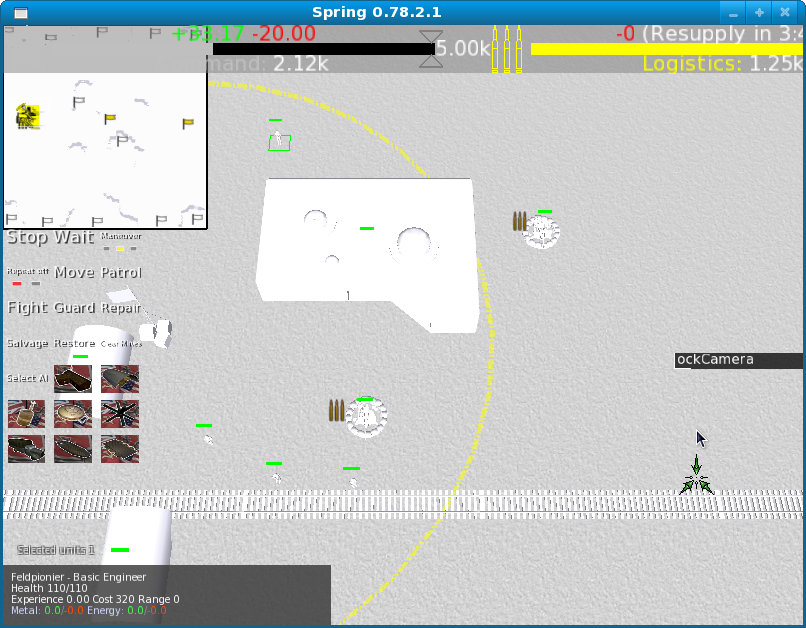Select the Fight command
The image size is (806, 628).
tap(28, 308)
